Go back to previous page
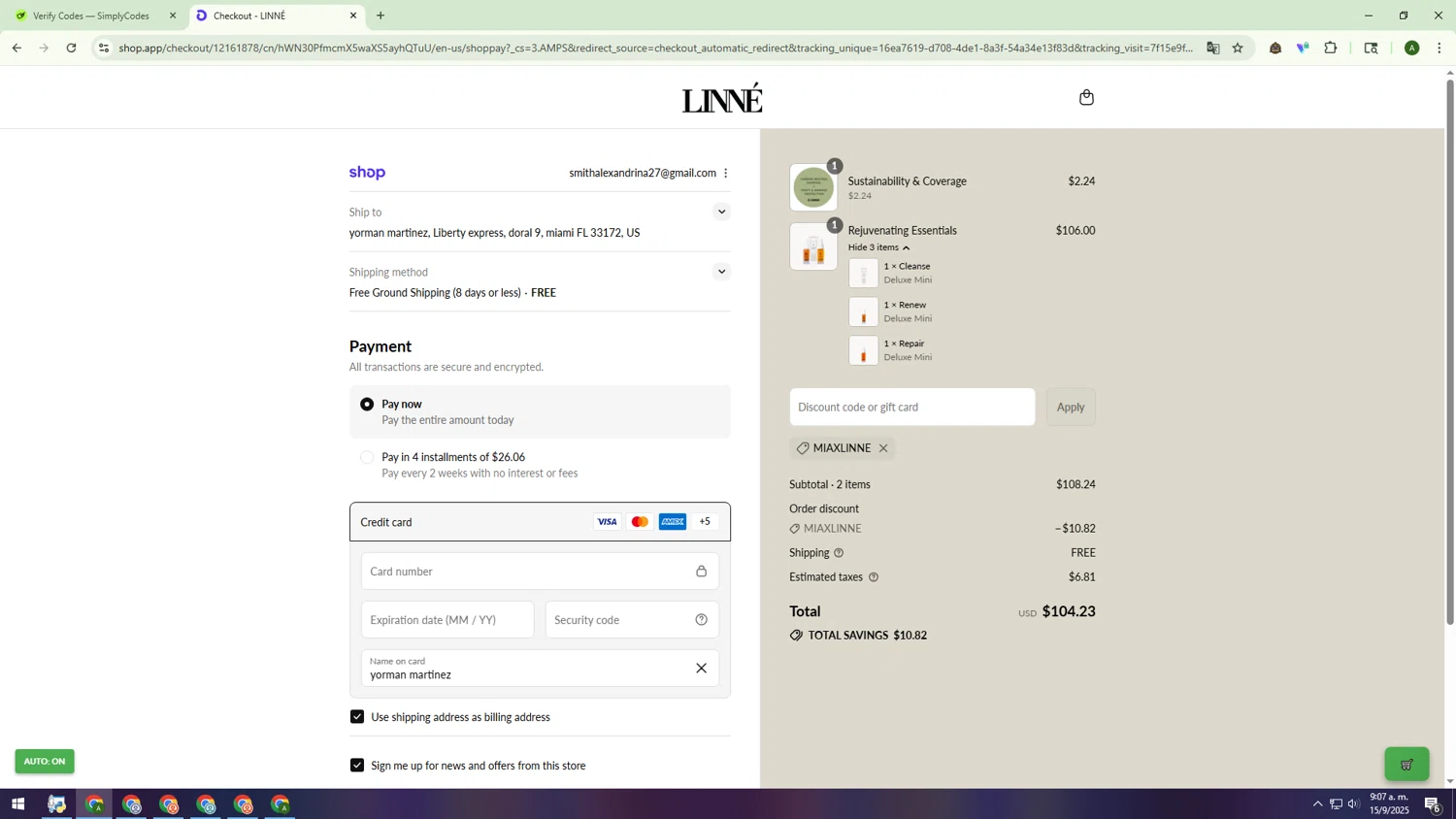1456x819 pixels. pyautogui.click(x=17, y=48)
